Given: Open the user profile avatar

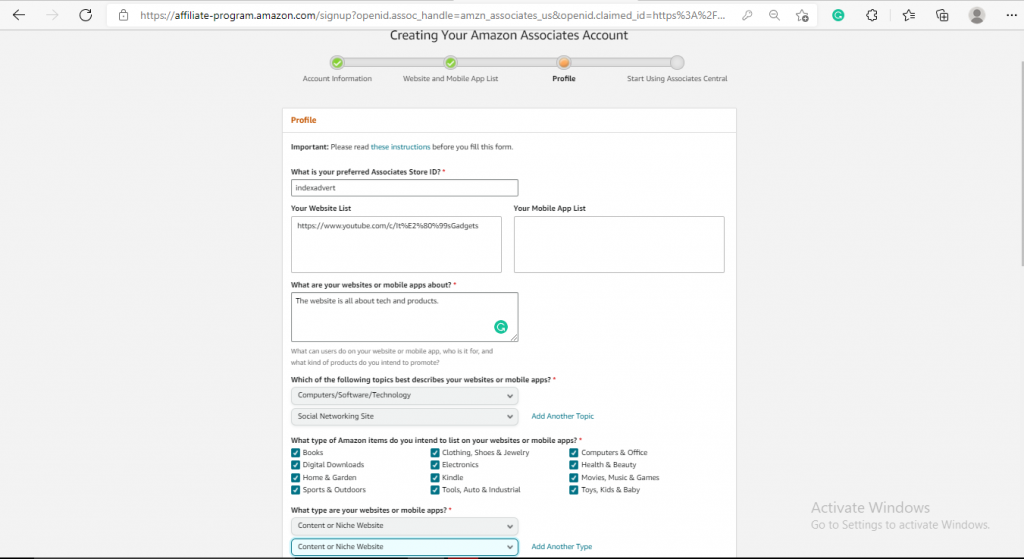Looking at the screenshot, I should pos(976,15).
